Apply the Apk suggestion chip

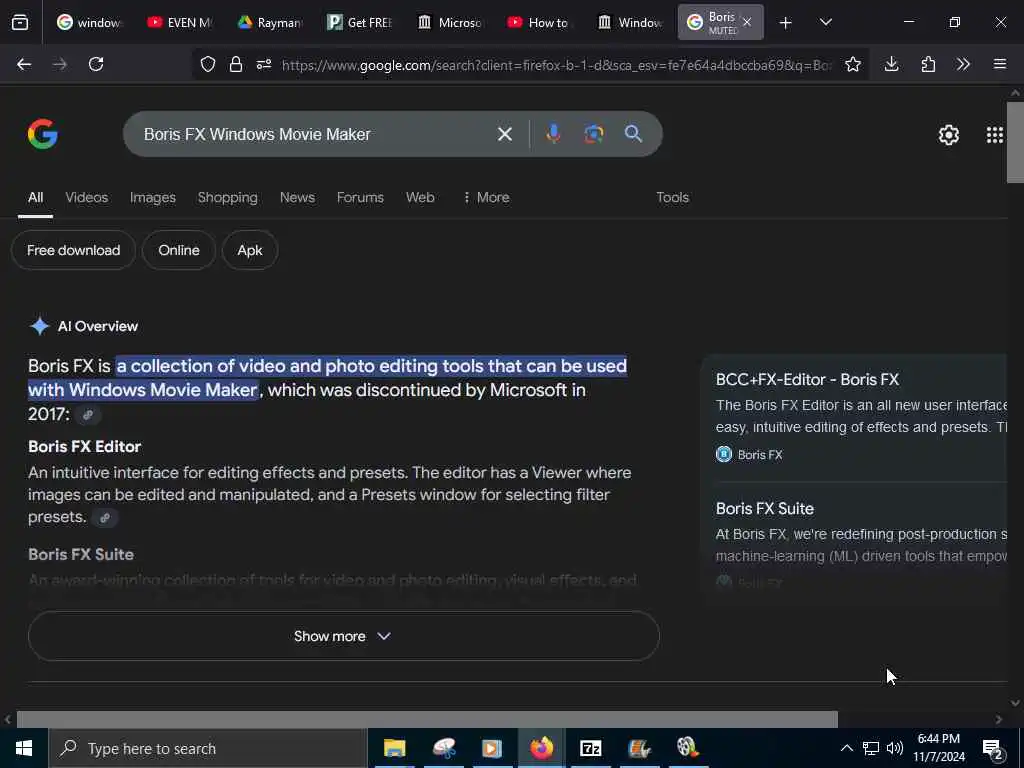pyautogui.click(x=249, y=250)
